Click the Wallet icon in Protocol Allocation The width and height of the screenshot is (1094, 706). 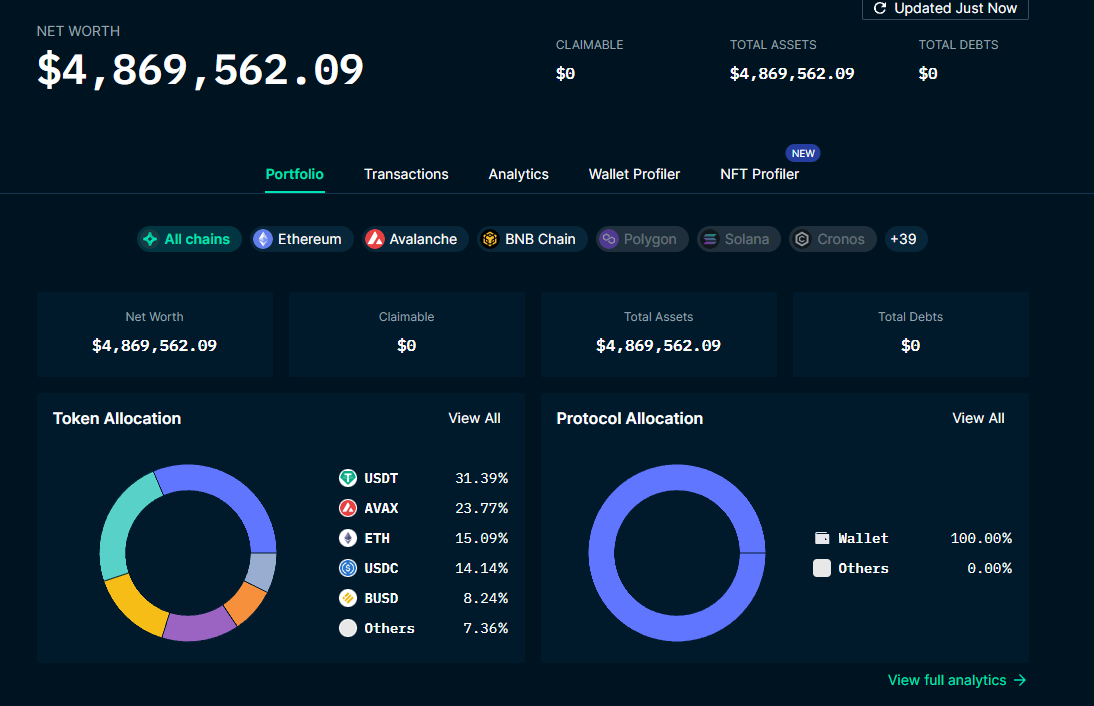pos(822,538)
